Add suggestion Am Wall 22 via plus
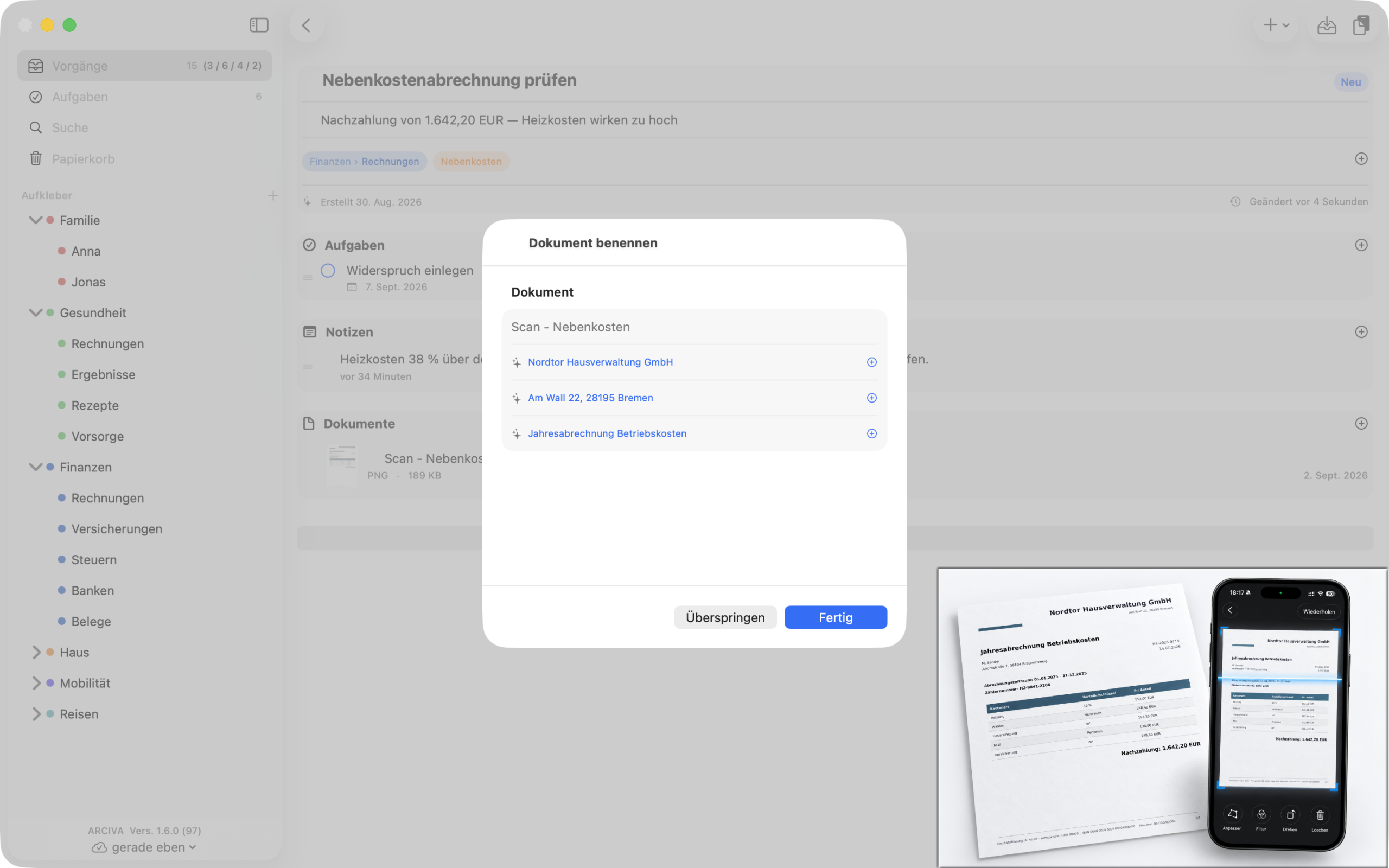This screenshot has width=1389, height=868. (x=871, y=398)
